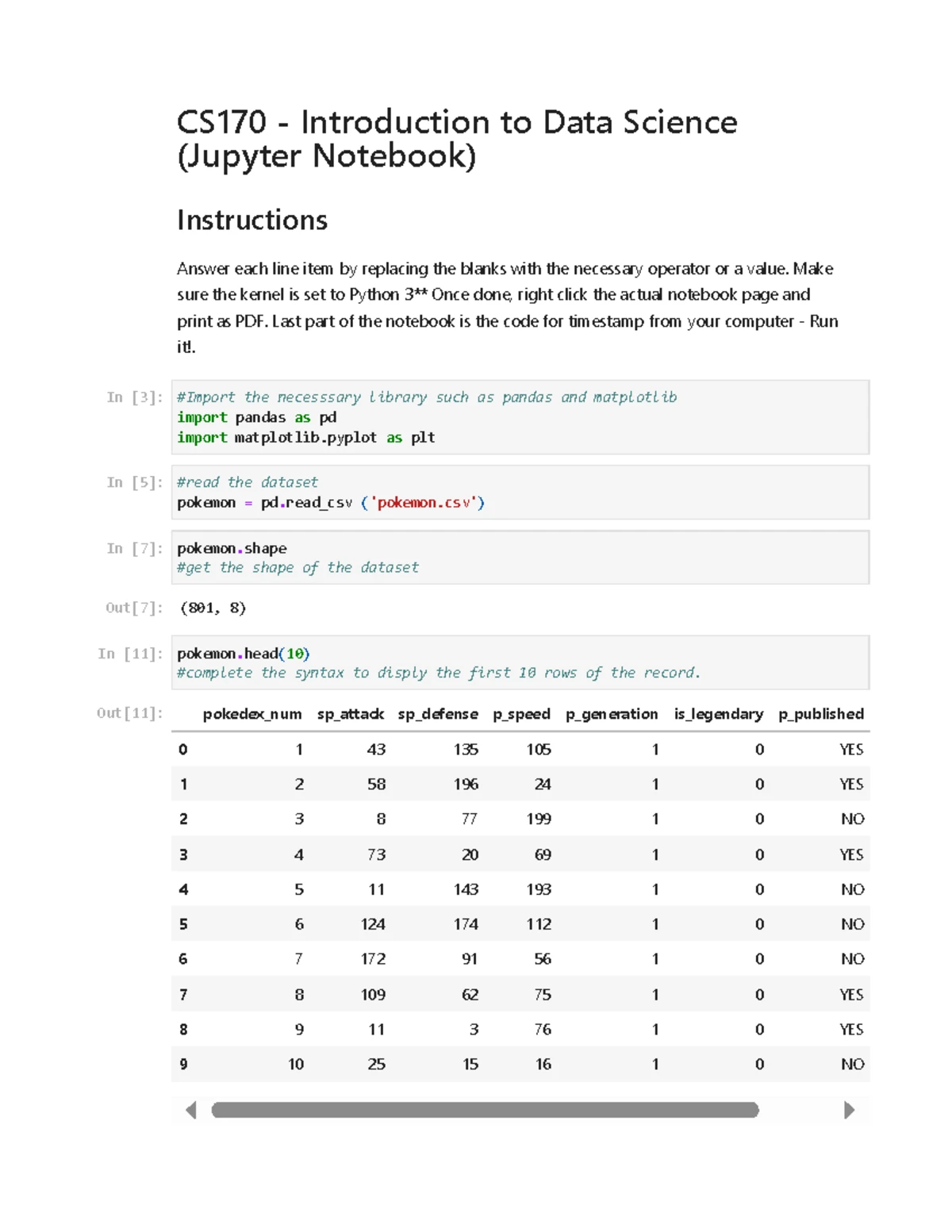Click the left arrow of horizontal scrollbar

pyautogui.click(x=190, y=1110)
